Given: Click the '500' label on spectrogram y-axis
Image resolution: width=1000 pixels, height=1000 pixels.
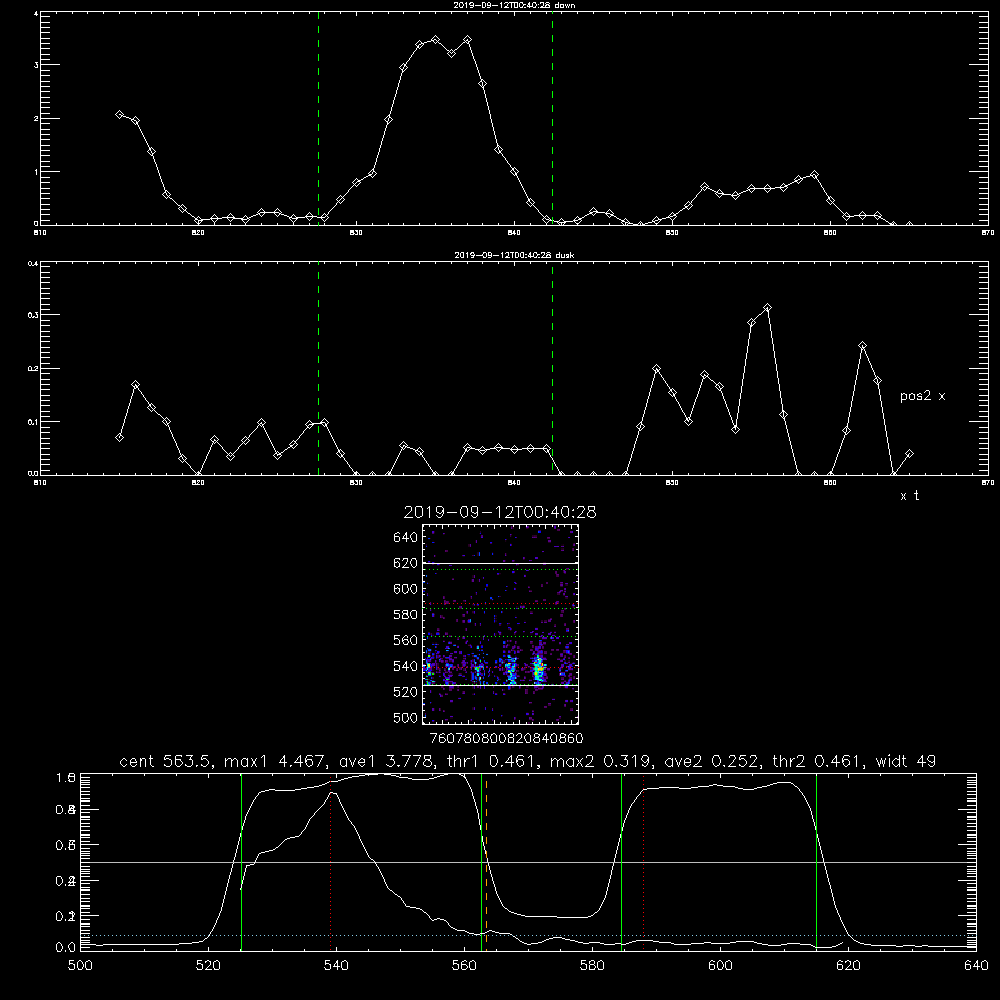Looking at the screenshot, I should [406, 717].
